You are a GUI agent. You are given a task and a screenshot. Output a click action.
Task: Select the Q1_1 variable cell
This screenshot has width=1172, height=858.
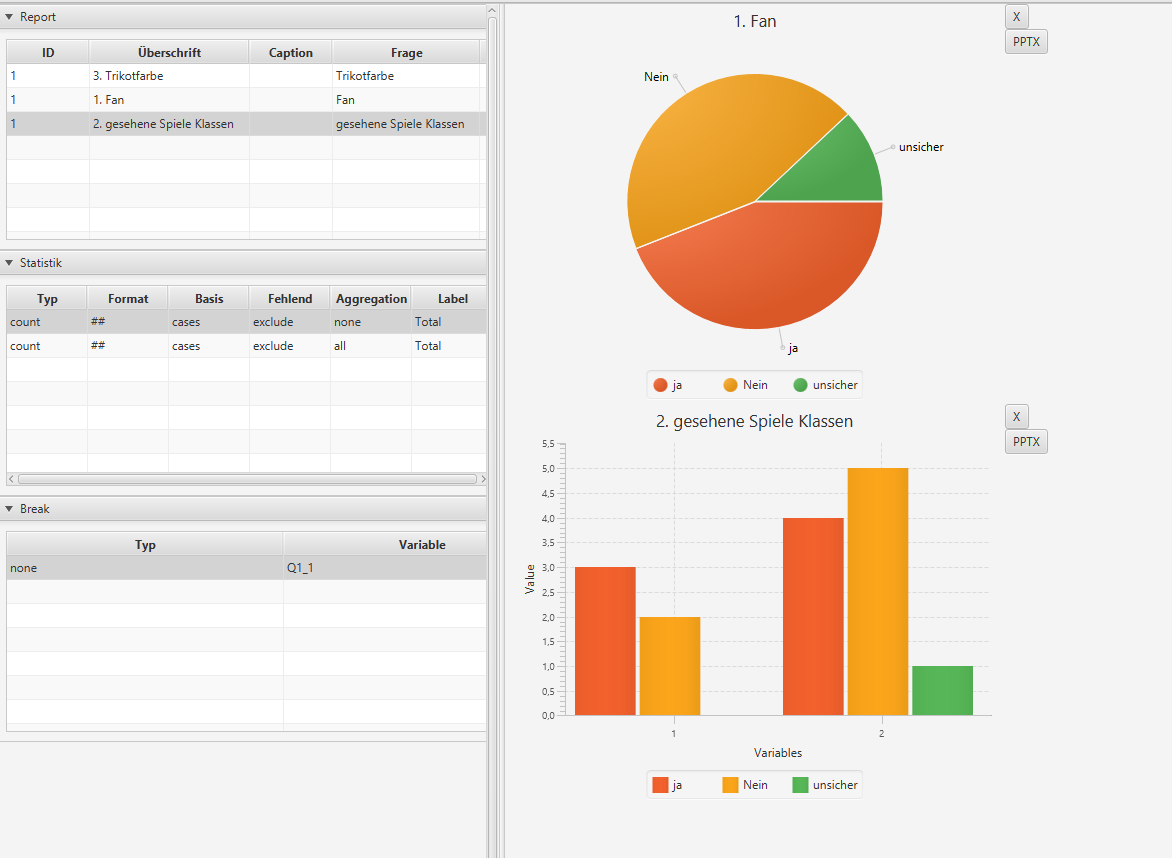pos(385,568)
